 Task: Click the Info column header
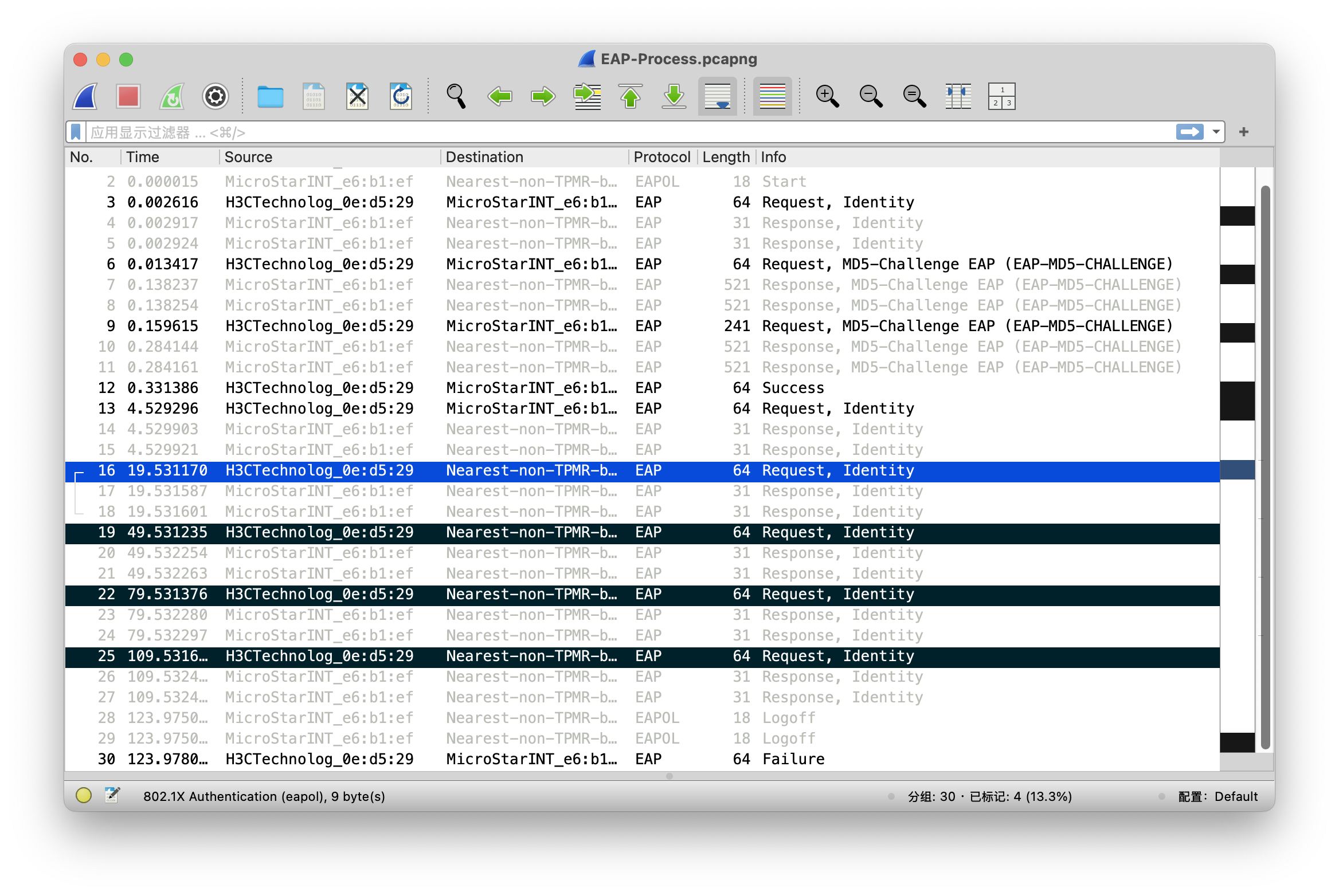pos(773,157)
